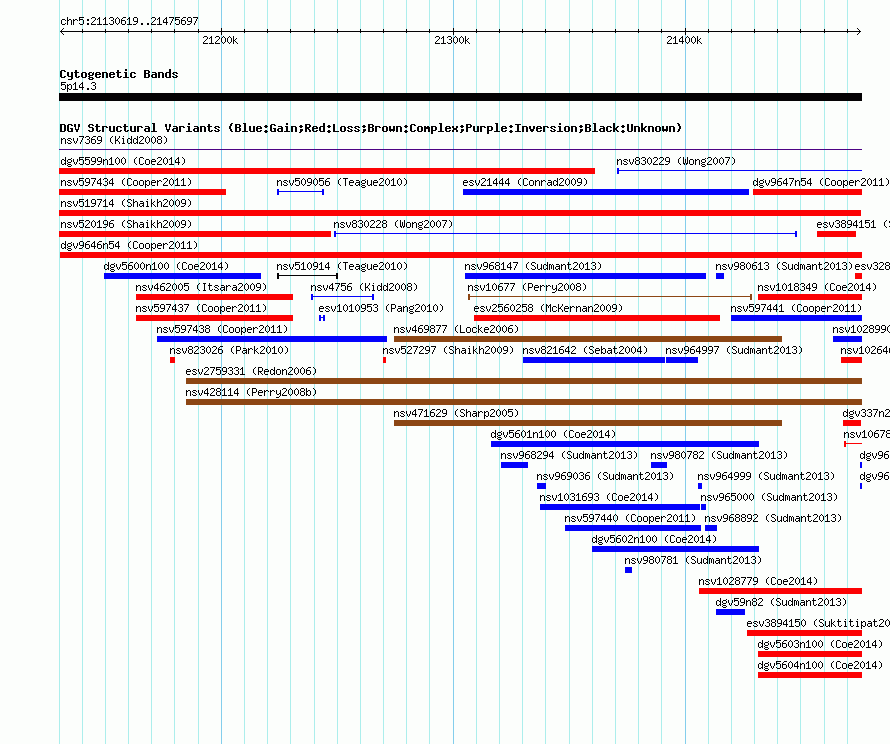Viewport: 890px width, 744px height.
Task: Click the nsv964999 (Sudmant2013) label
Action: click(766, 476)
